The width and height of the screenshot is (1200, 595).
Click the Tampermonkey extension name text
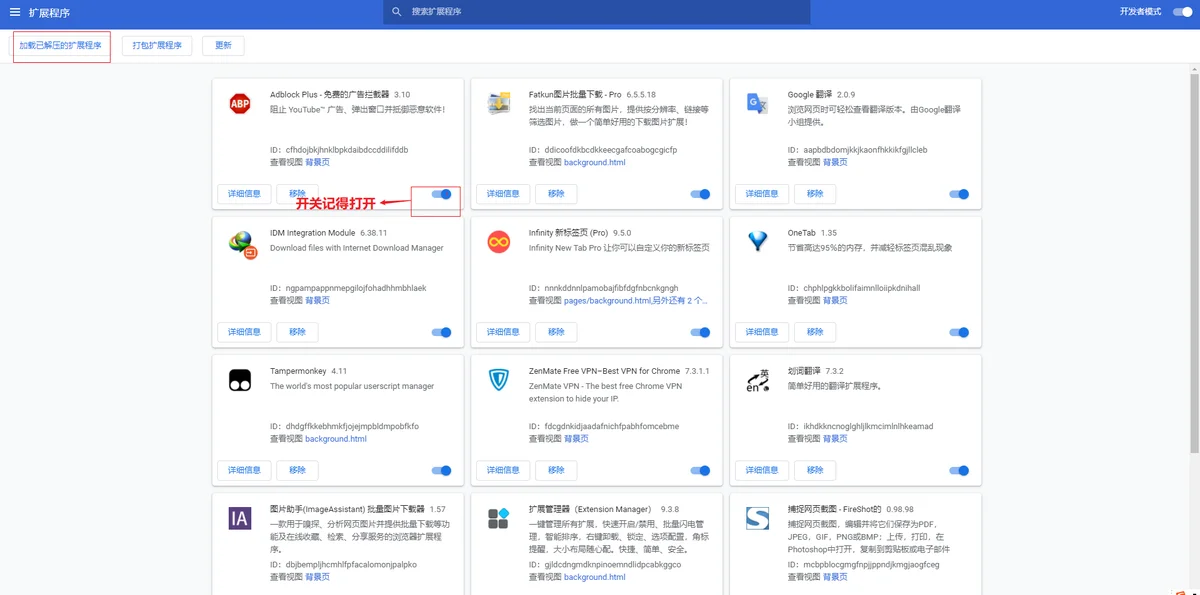click(298, 371)
